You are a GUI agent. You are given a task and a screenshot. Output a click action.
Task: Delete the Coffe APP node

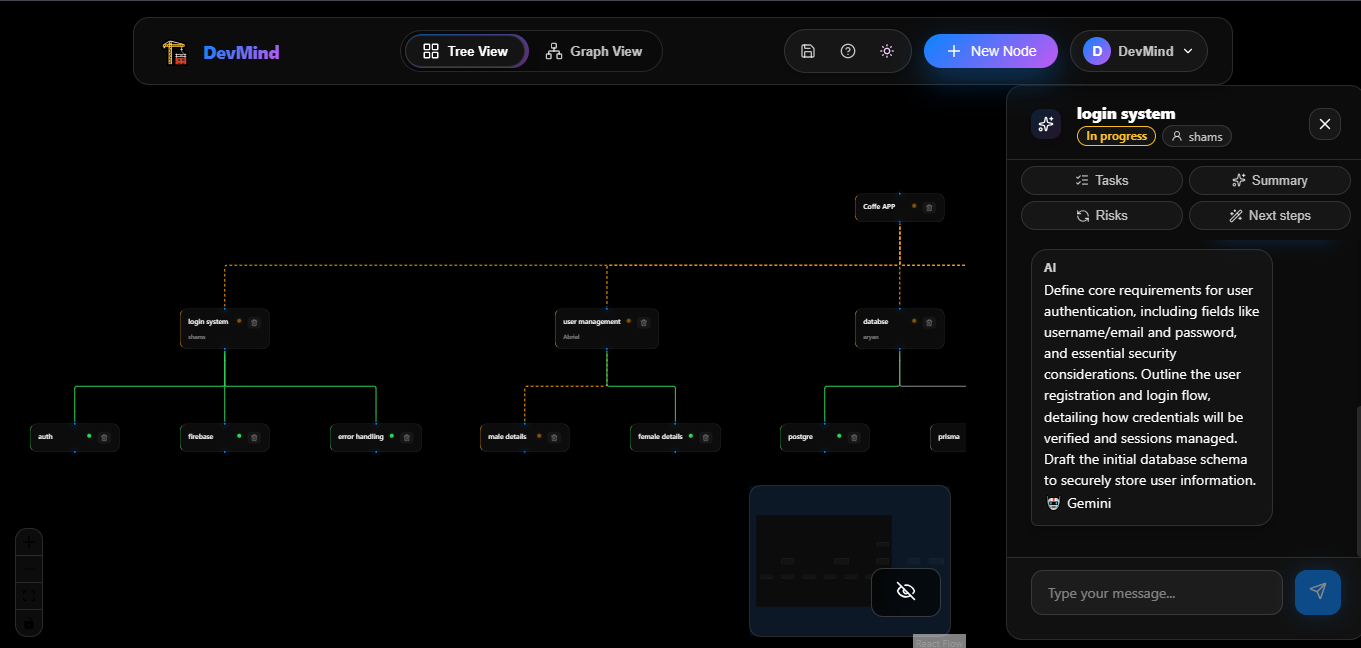point(929,207)
